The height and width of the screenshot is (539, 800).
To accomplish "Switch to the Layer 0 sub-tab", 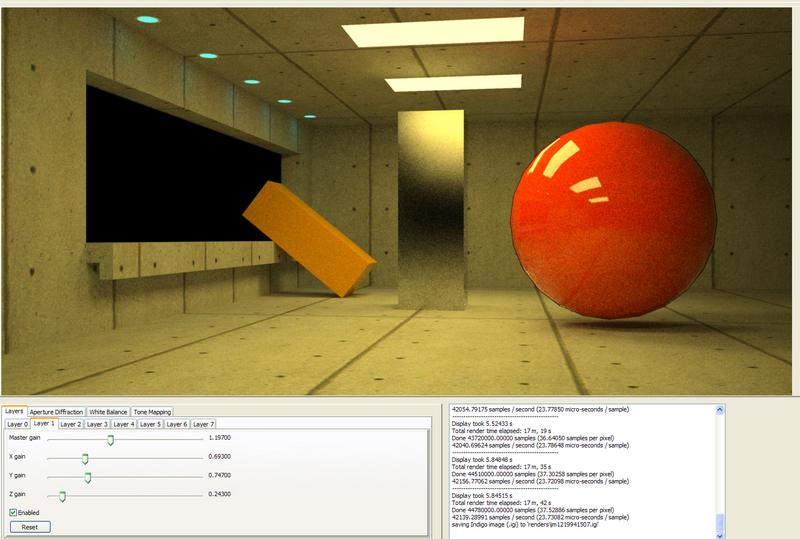I will pos(17,424).
